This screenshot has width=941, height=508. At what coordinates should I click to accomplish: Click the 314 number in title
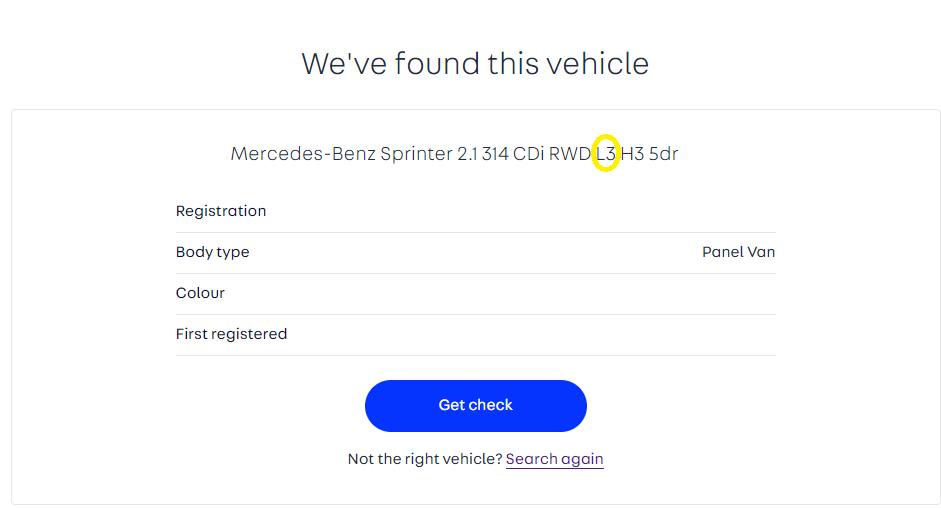[495, 154]
